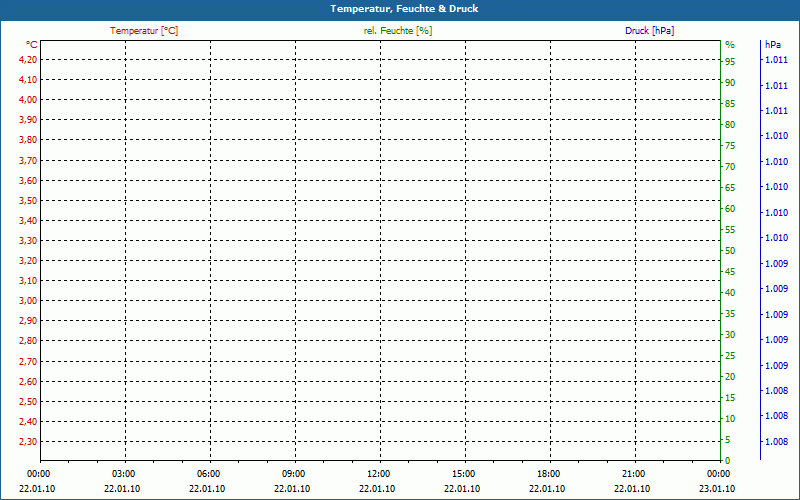Image resolution: width=800 pixels, height=500 pixels.
Task: Click the 35 humidity axis value
Action: click(x=730, y=314)
